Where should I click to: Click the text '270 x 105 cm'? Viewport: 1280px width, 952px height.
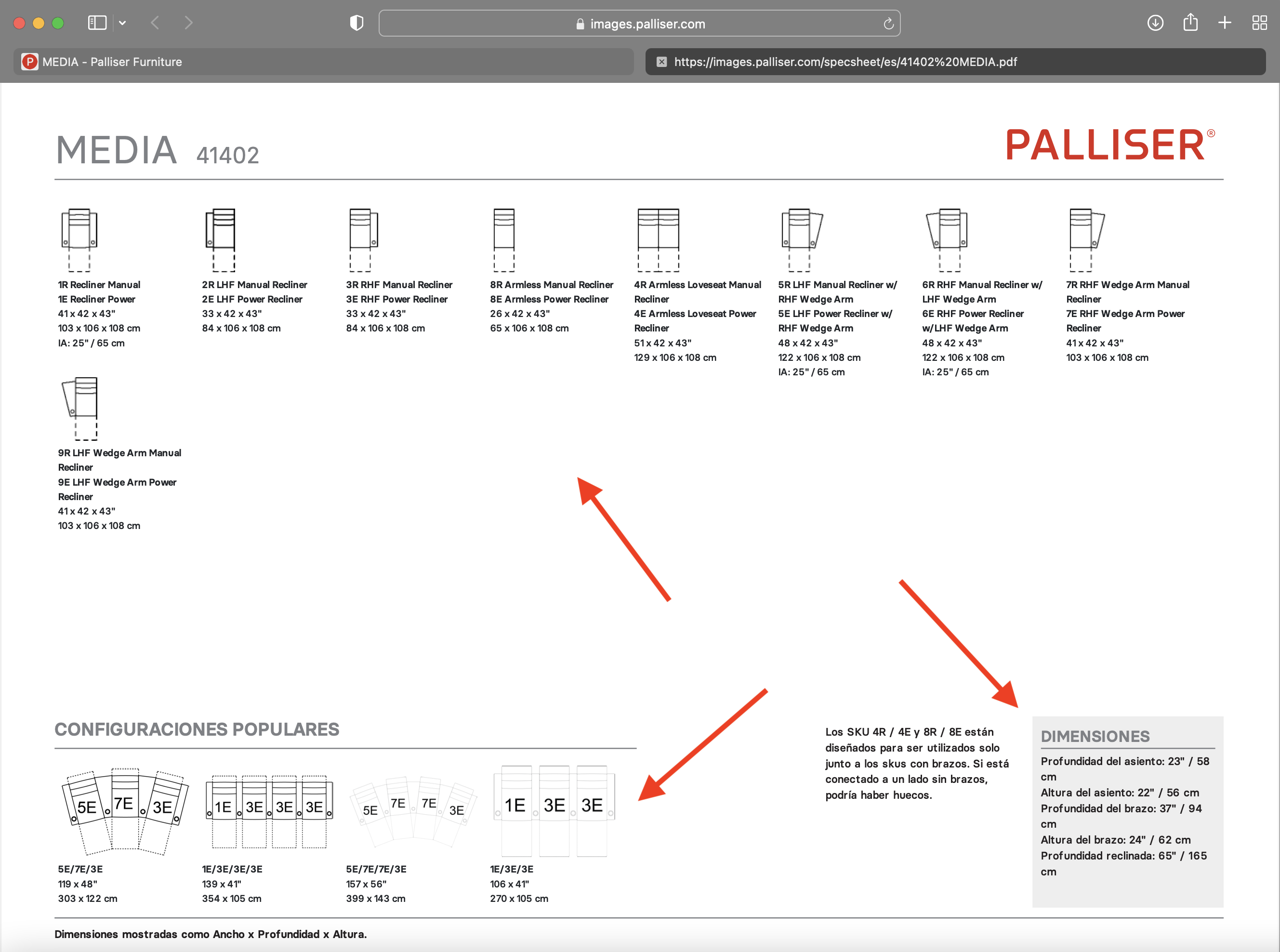[x=519, y=899]
